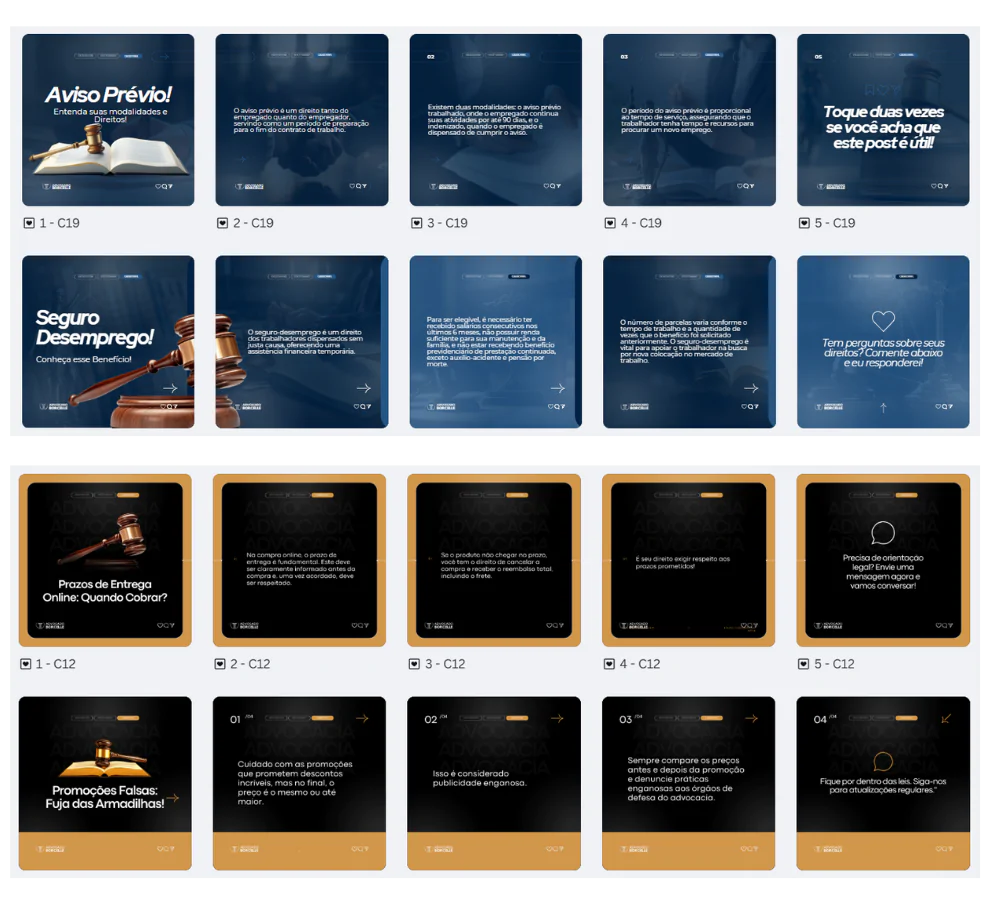Viewport: 992px width, 902px height.
Task: Click the orange speech bubble on slide 04
Action: (x=882, y=762)
